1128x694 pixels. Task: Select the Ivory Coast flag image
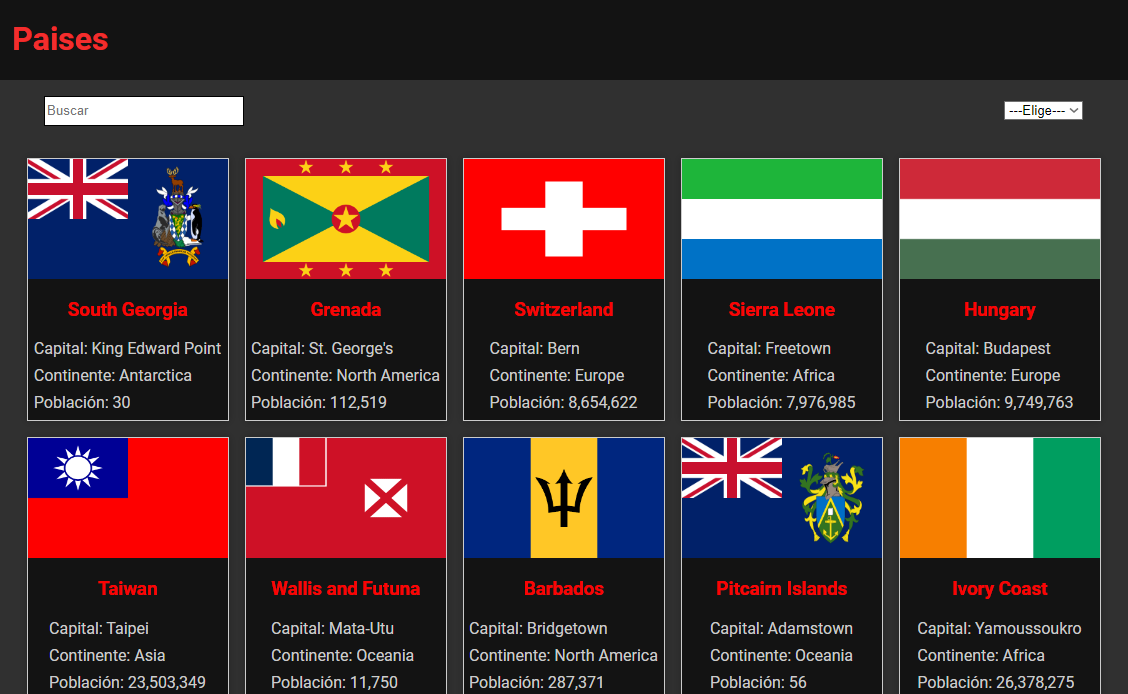[x=1000, y=498]
